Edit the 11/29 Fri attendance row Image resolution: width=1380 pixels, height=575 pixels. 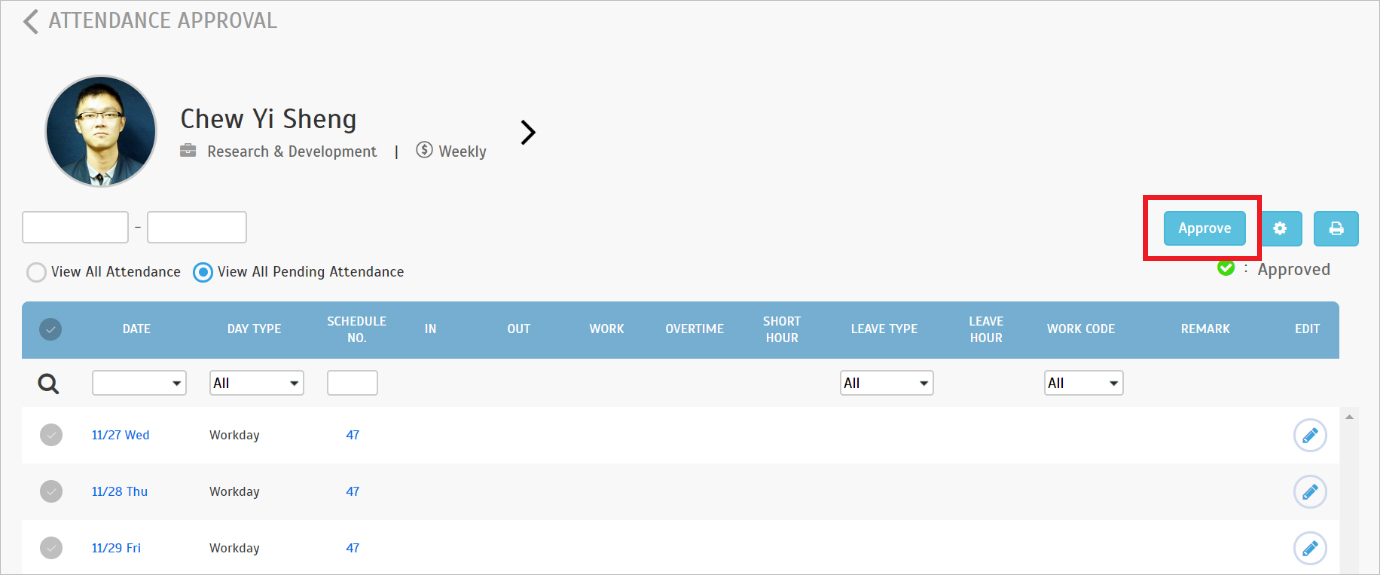point(1310,548)
